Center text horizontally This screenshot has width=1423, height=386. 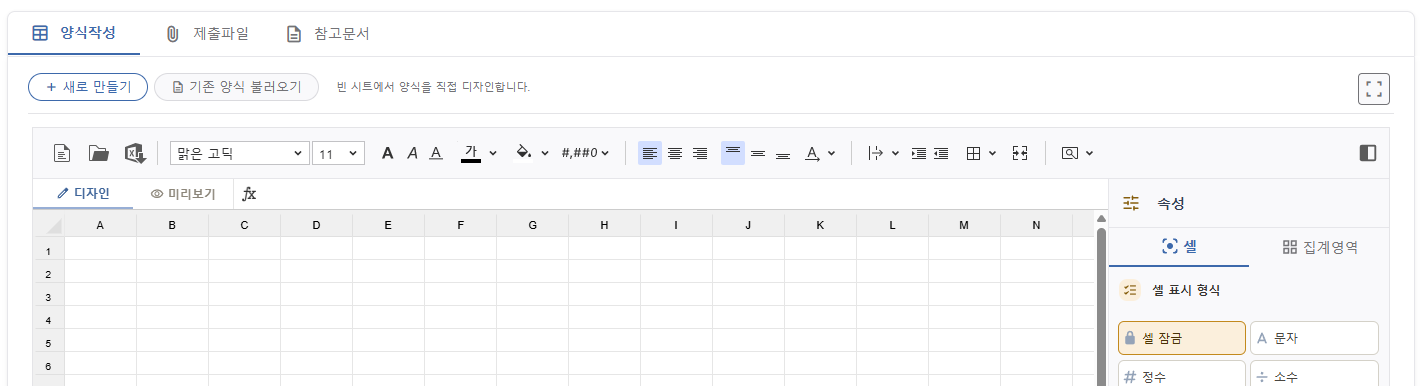(x=675, y=153)
